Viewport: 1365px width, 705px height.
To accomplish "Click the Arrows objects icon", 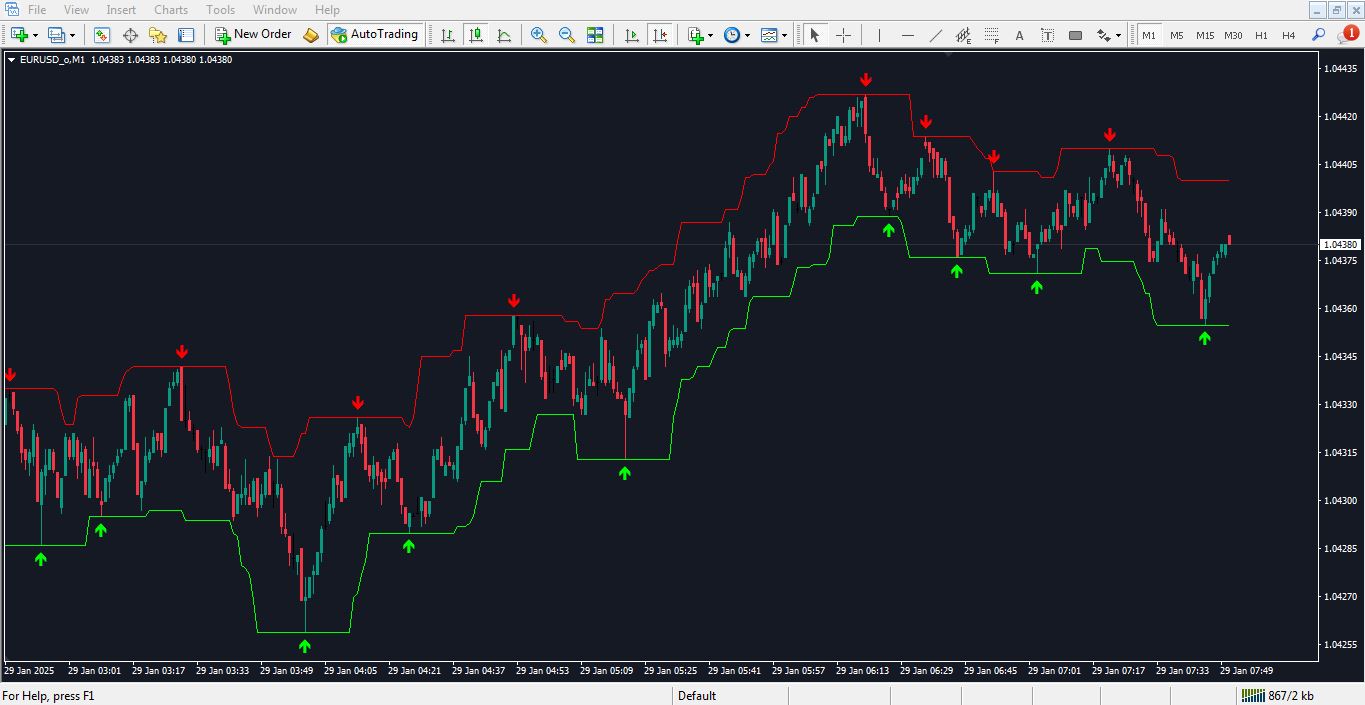I will click(x=1104, y=35).
